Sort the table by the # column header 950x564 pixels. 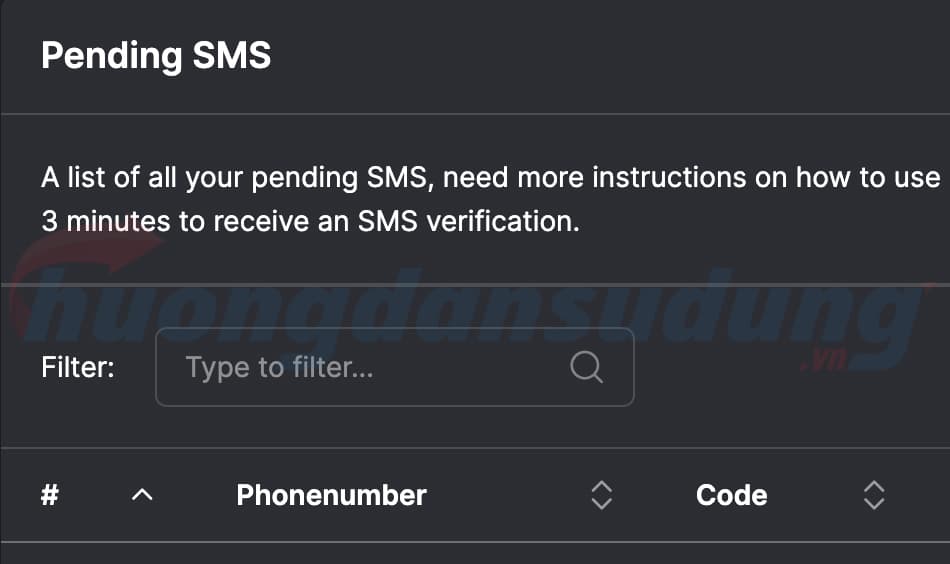(50, 495)
